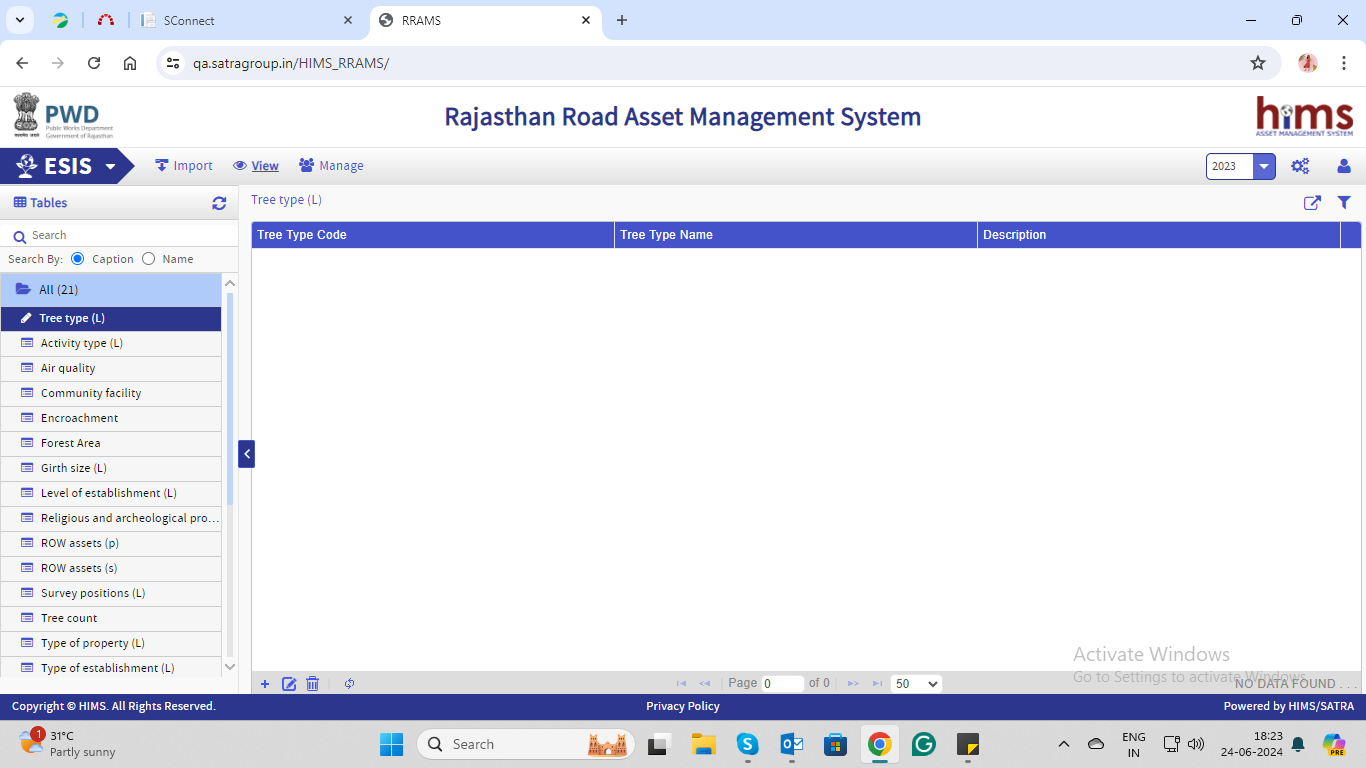1366x768 pixels.
Task: Open the filter funnel icon
Action: [x=1344, y=202]
